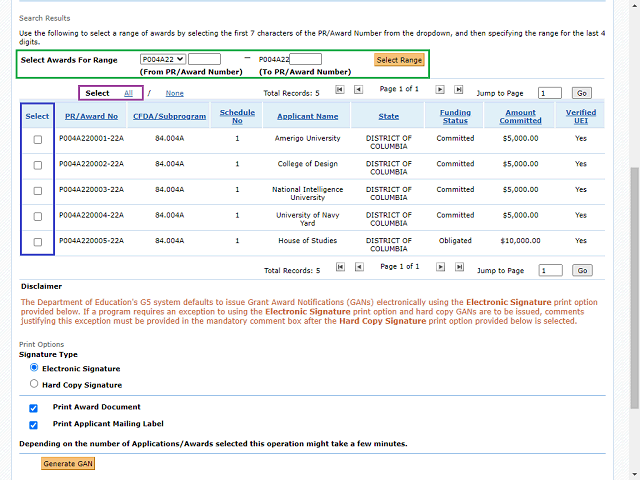Click the Select All link
The width and height of the screenshot is (640, 480).
(127, 93)
